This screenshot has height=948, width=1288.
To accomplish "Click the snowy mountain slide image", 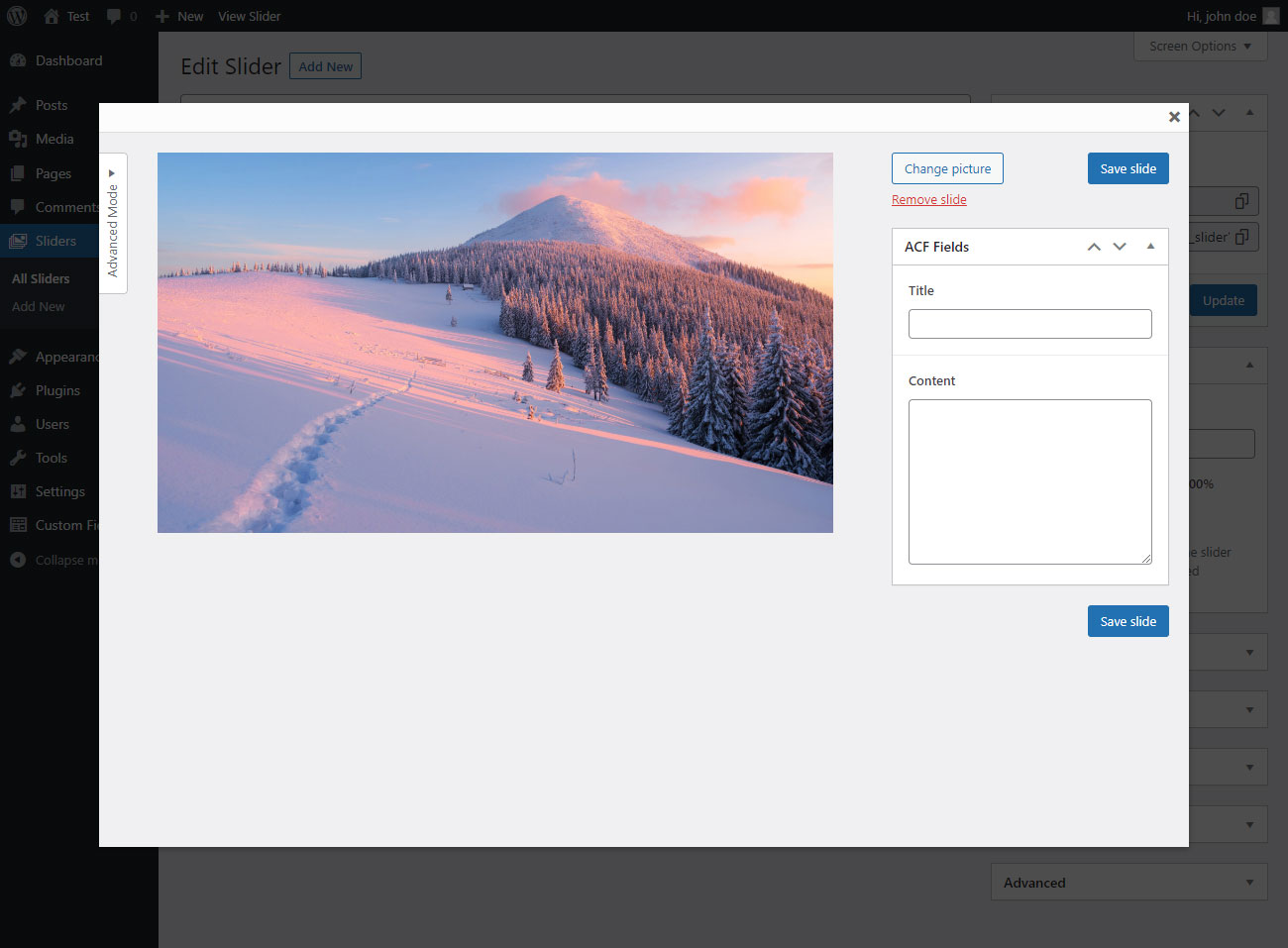I will pyautogui.click(x=494, y=343).
